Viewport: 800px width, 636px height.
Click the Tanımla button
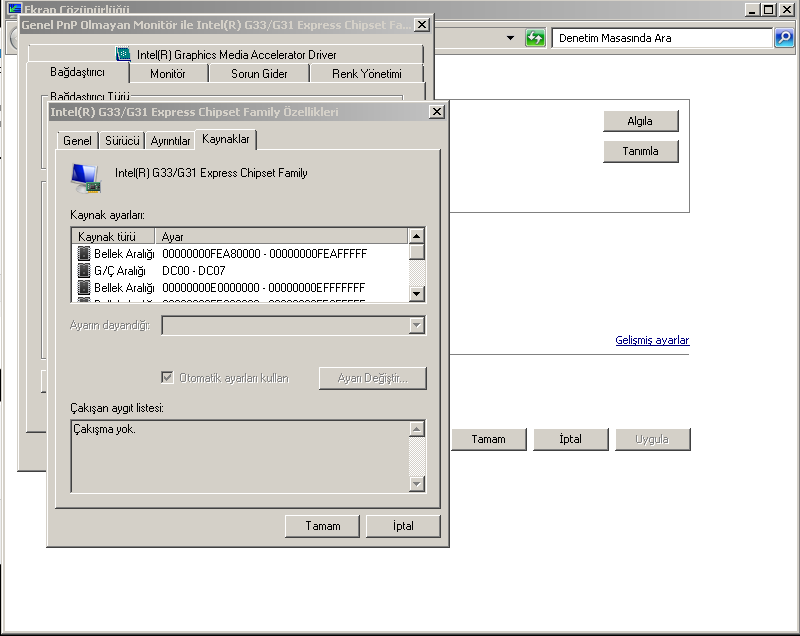click(x=641, y=151)
